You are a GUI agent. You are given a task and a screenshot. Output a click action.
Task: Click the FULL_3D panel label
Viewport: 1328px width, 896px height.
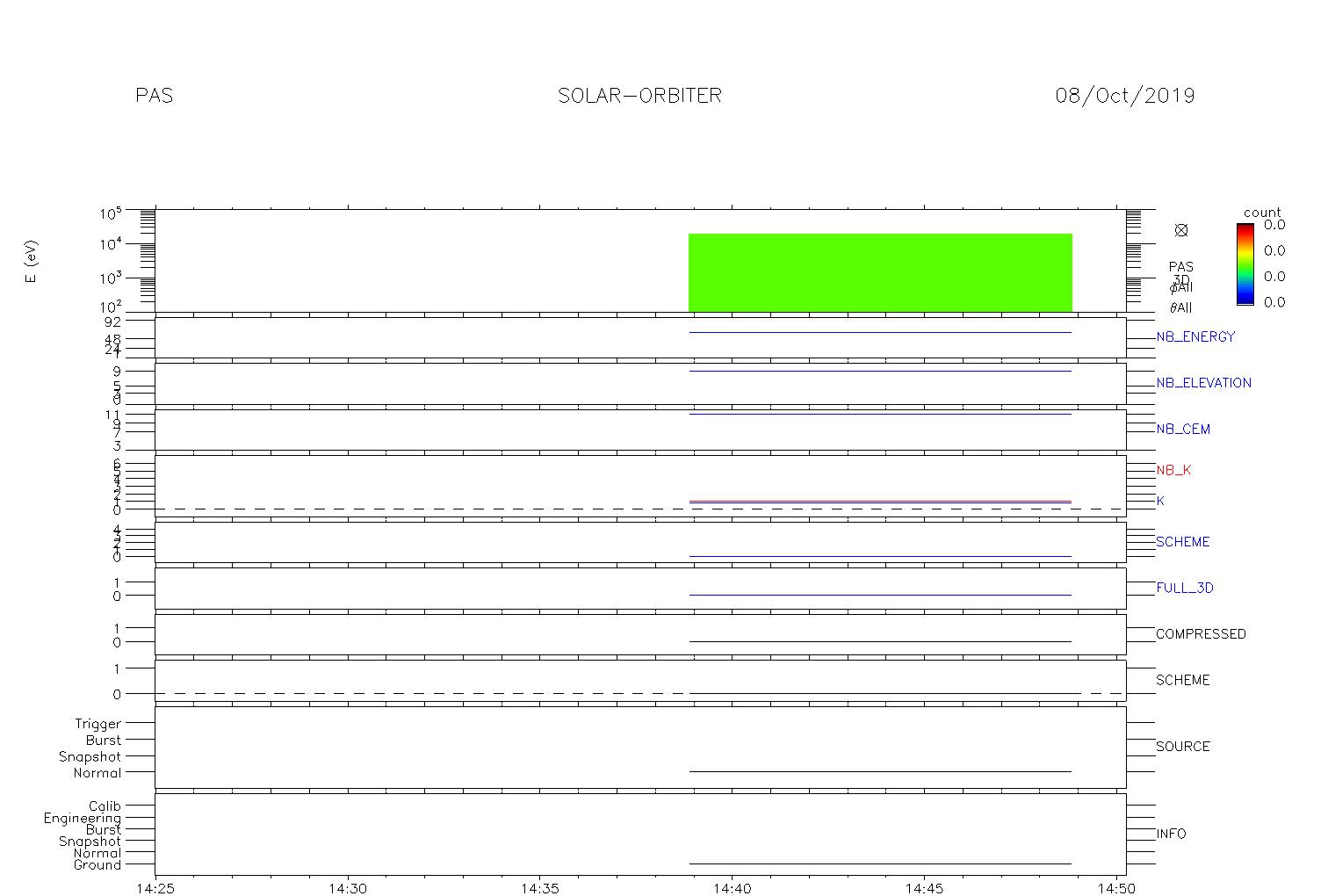click(x=1185, y=588)
